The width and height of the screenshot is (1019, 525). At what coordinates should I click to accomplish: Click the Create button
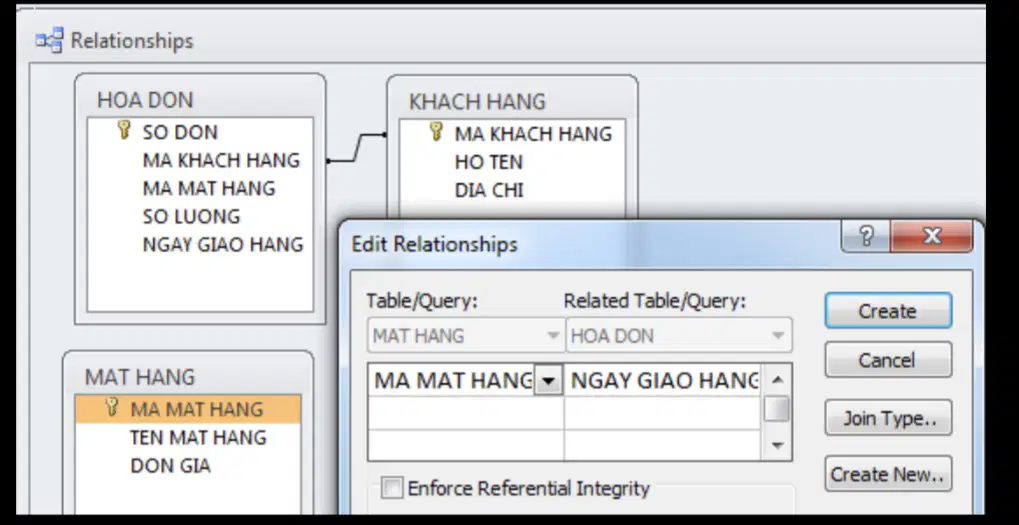(888, 311)
